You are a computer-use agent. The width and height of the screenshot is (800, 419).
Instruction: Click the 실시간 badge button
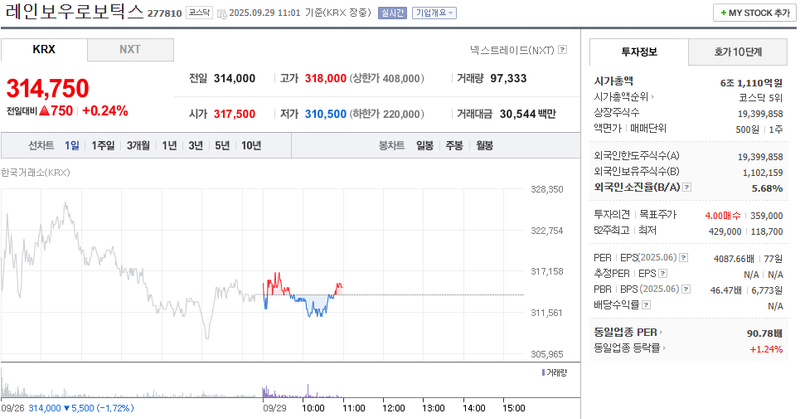pos(392,13)
